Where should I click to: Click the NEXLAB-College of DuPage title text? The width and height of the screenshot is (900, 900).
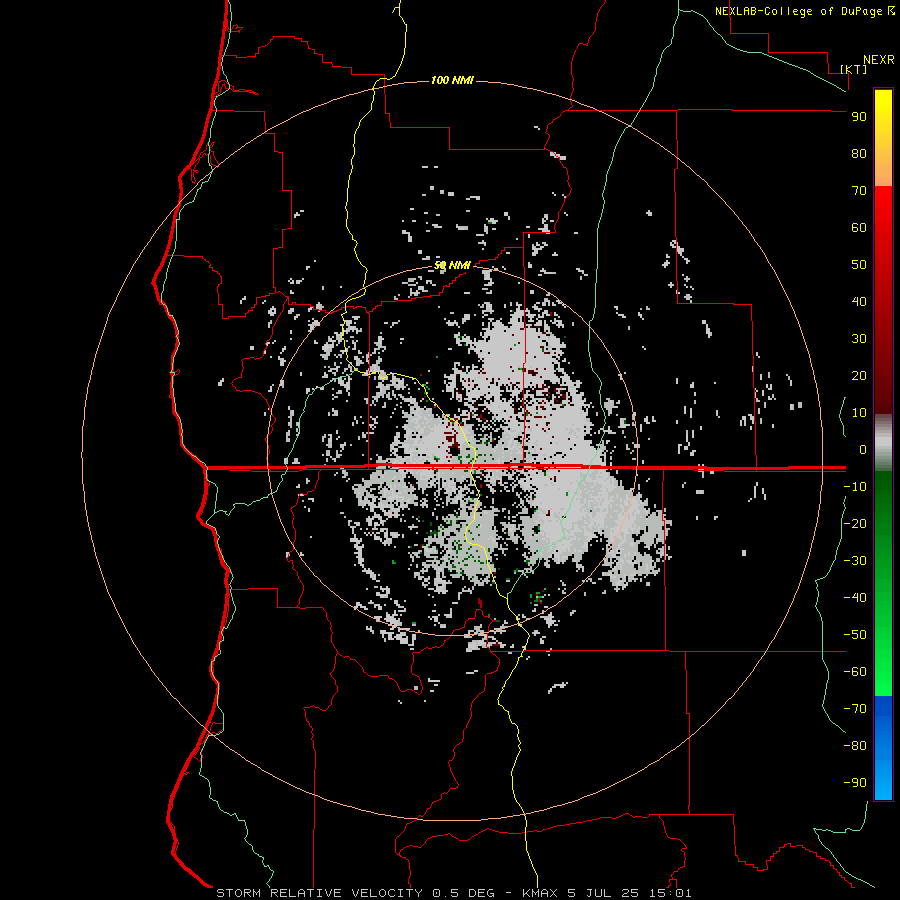[x=798, y=11]
